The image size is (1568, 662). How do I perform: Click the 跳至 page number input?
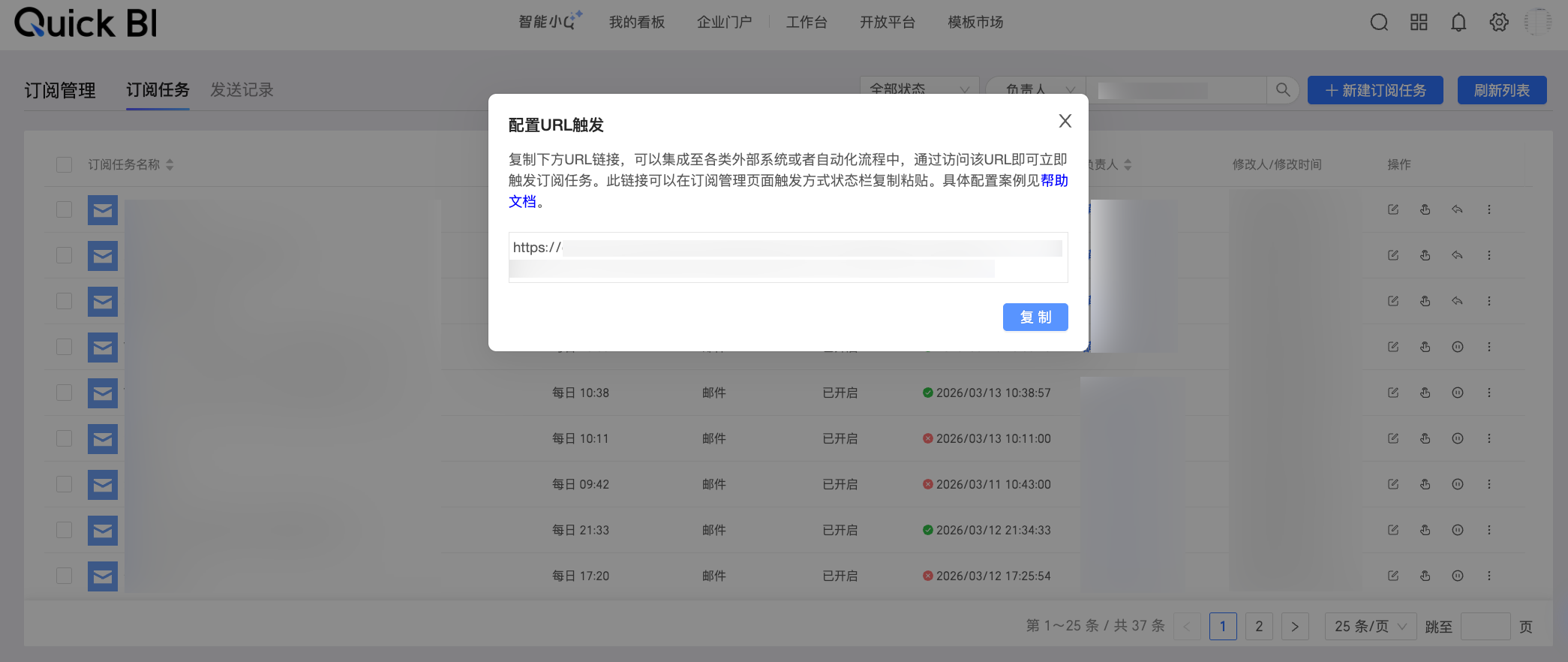click(x=1485, y=626)
